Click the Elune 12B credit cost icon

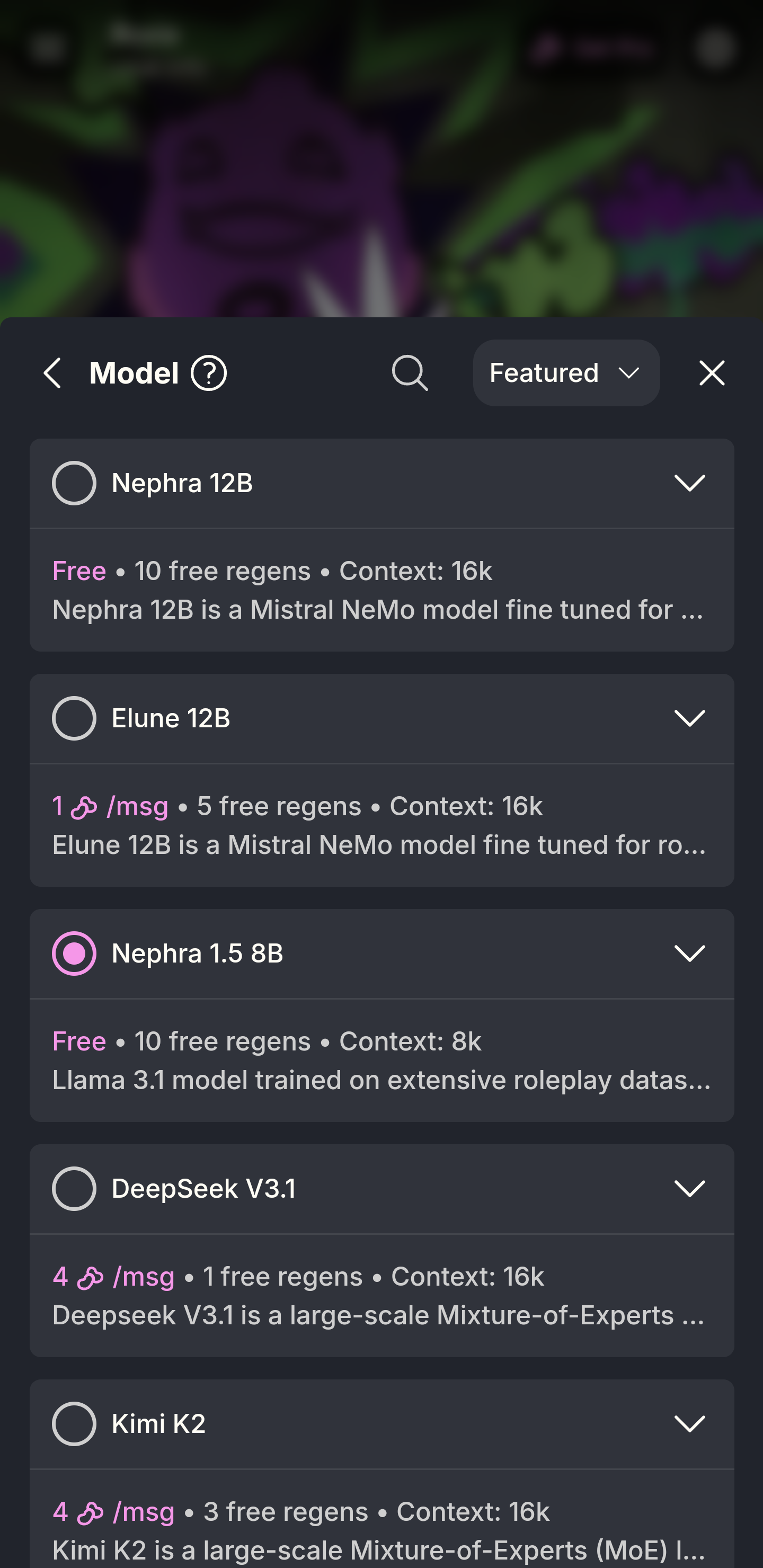85,807
